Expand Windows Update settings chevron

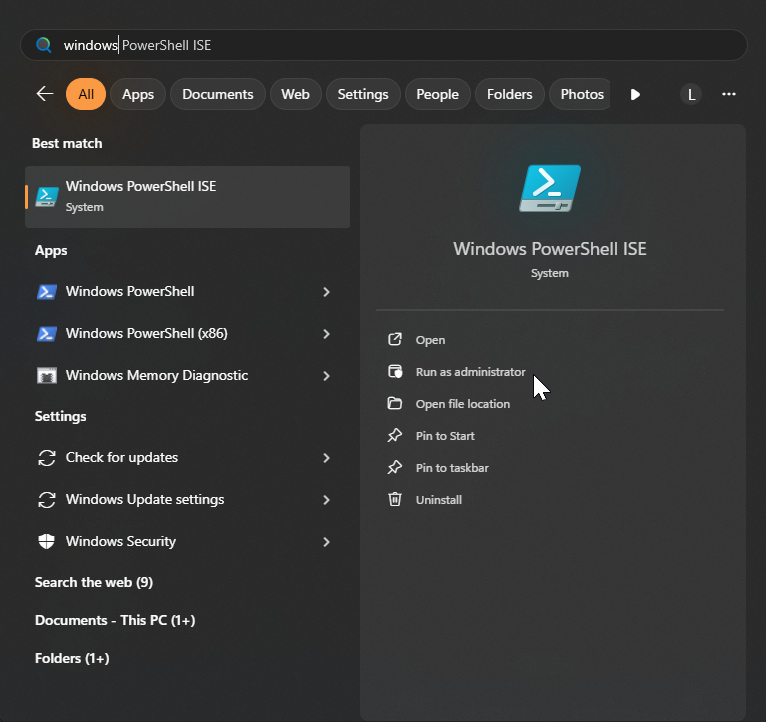tap(326, 500)
